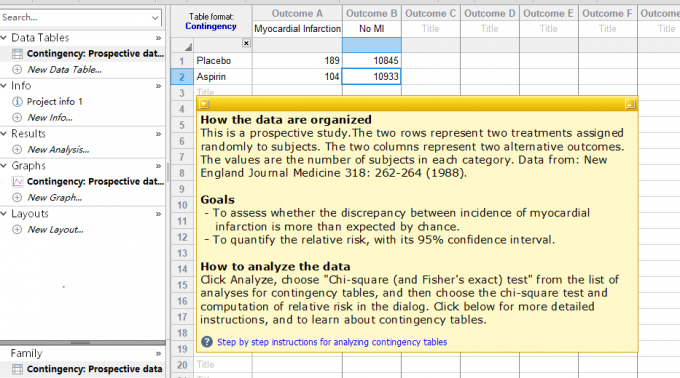Select the Outcome B column header
The image size is (680, 378).
(372, 13)
